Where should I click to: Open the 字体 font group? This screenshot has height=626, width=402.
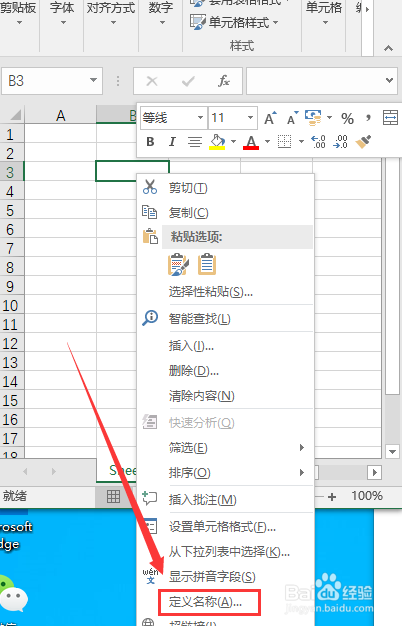tap(62, 14)
